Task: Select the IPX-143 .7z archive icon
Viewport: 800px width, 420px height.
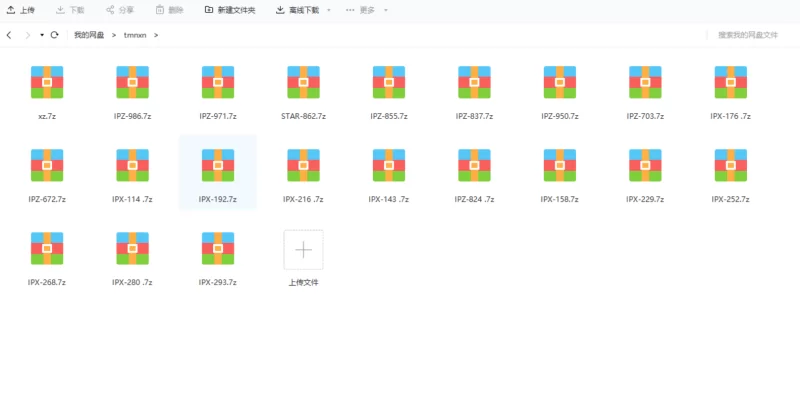Action: (x=389, y=165)
